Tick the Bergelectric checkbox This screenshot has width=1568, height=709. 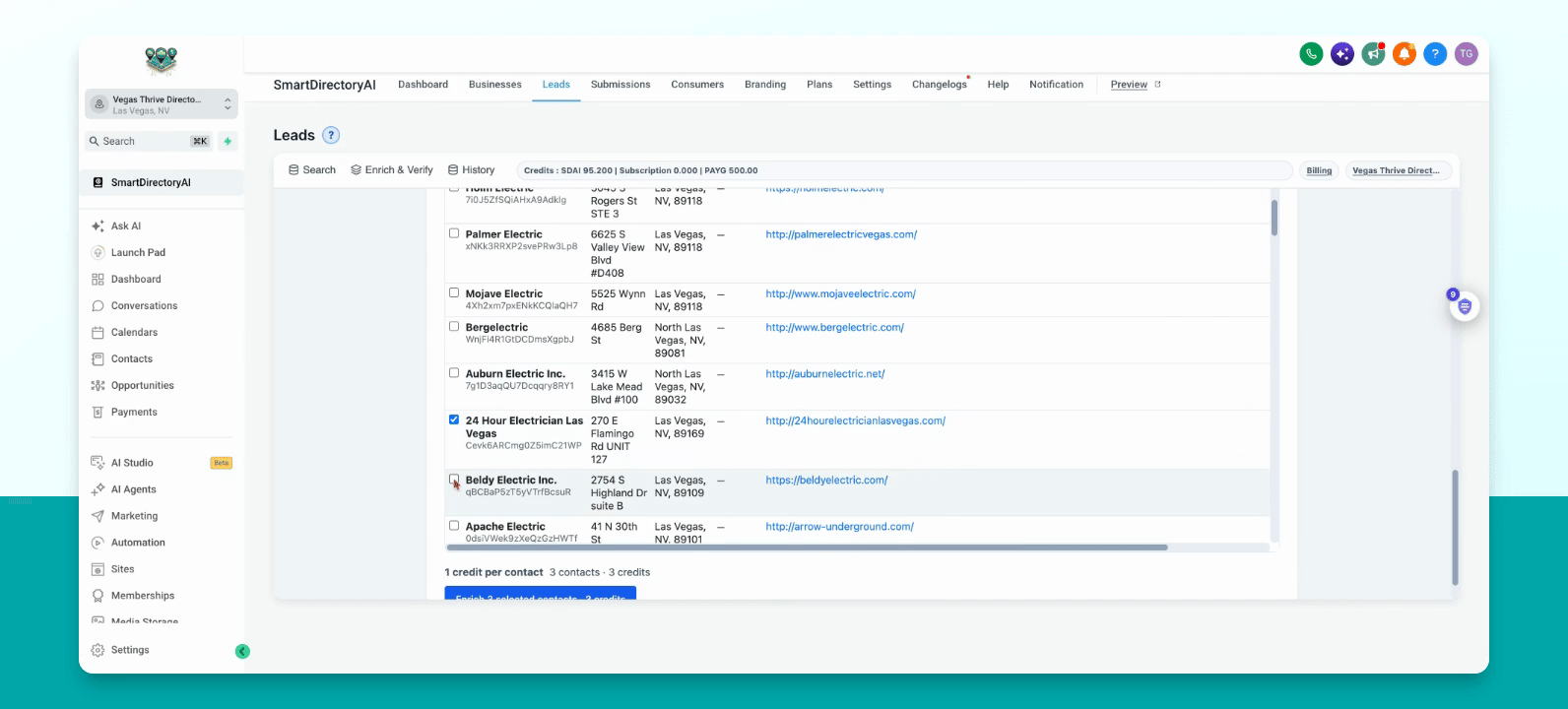(454, 326)
